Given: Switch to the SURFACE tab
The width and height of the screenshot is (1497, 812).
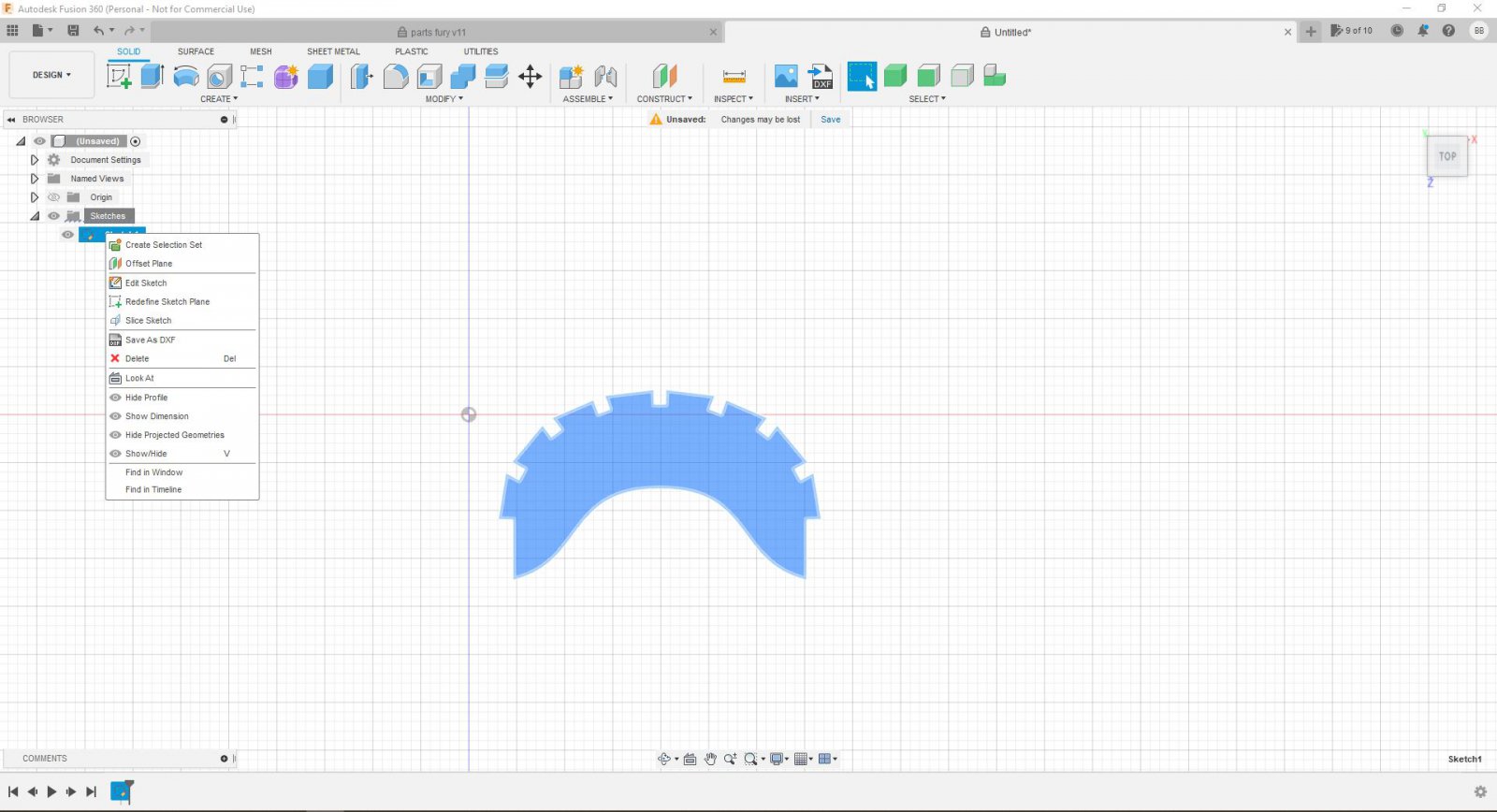Looking at the screenshot, I should click(x=196, y=51).
